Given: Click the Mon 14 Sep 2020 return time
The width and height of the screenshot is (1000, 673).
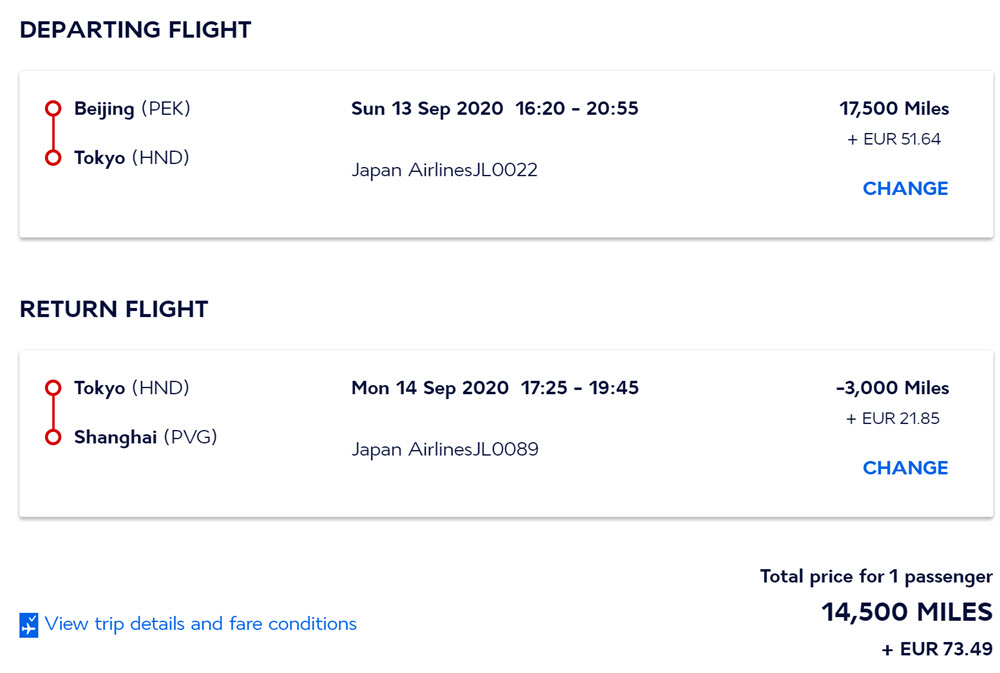Looking at the screenshot, I should click(494, 388).
